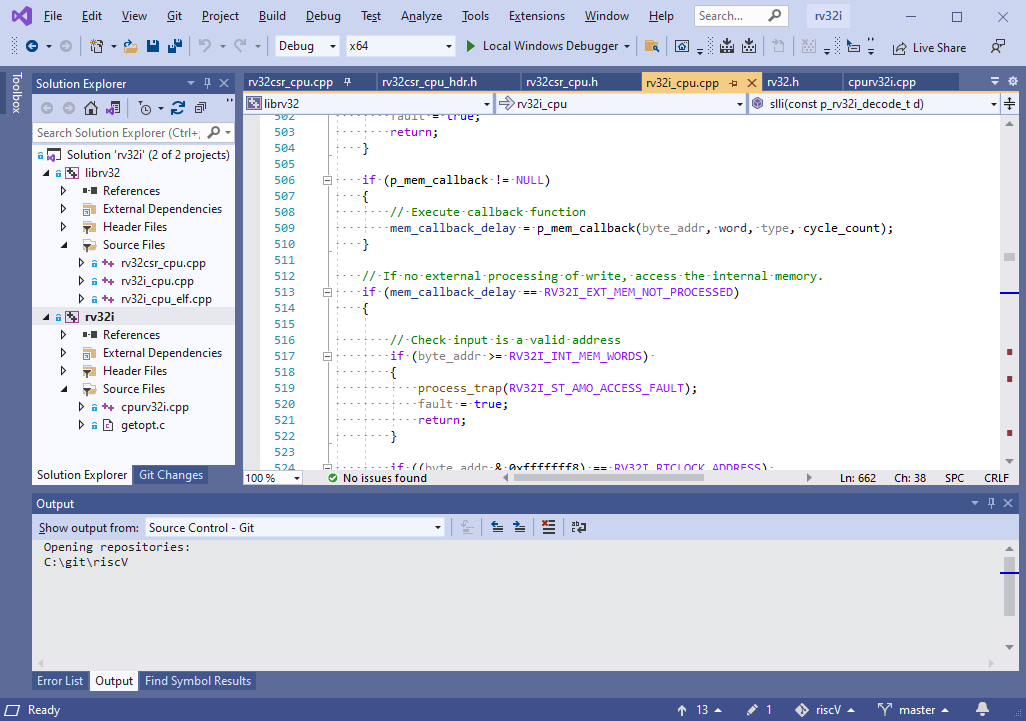
Task: Toggle auto-hide pin on Solution Explorer
Action: (207, 83)
